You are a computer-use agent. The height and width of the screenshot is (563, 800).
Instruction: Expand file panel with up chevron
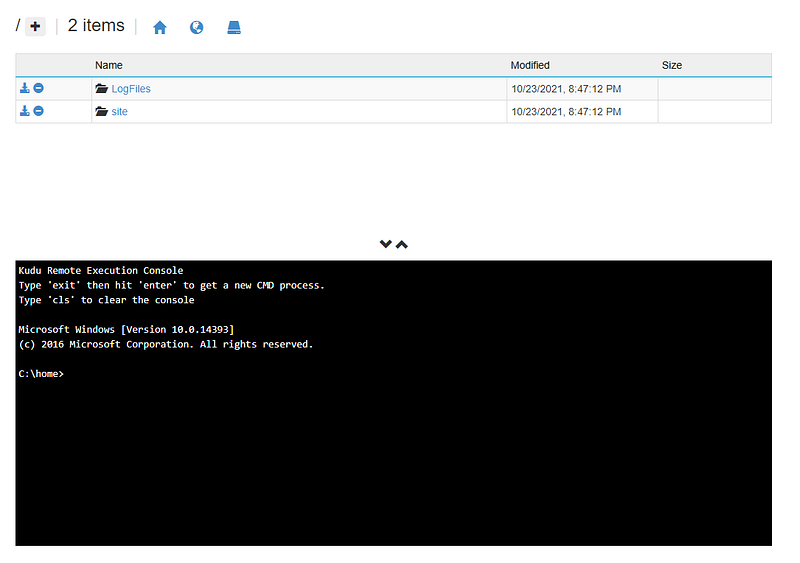(x=402, y=244)
